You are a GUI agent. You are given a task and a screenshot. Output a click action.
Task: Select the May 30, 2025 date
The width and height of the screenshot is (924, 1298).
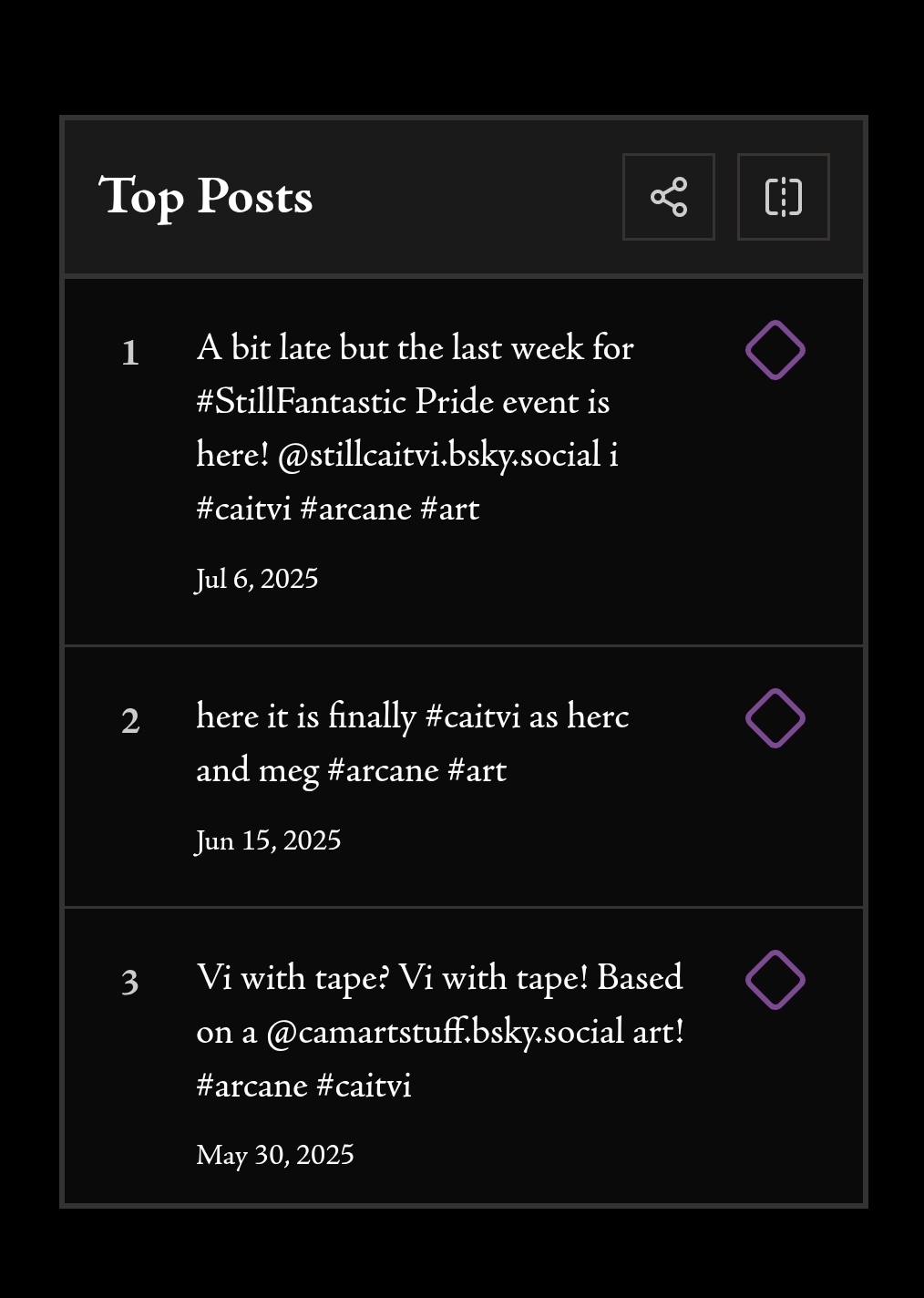click(275, 1155)
